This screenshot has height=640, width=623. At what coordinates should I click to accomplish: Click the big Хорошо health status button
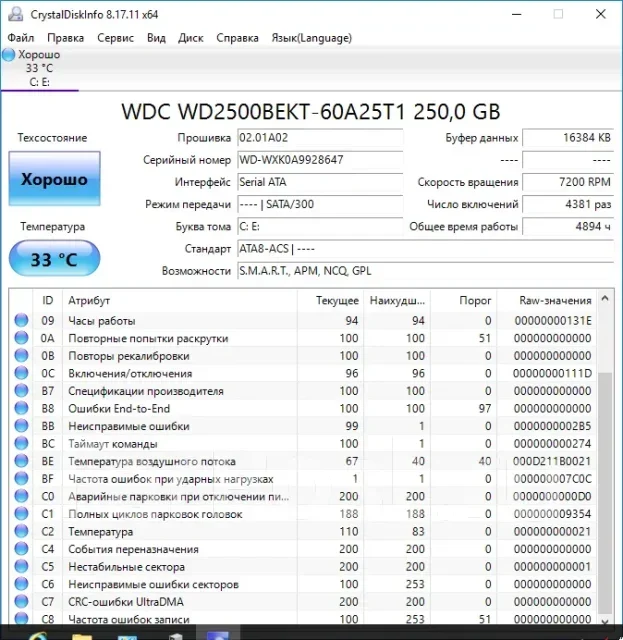[x=54, y=178]
